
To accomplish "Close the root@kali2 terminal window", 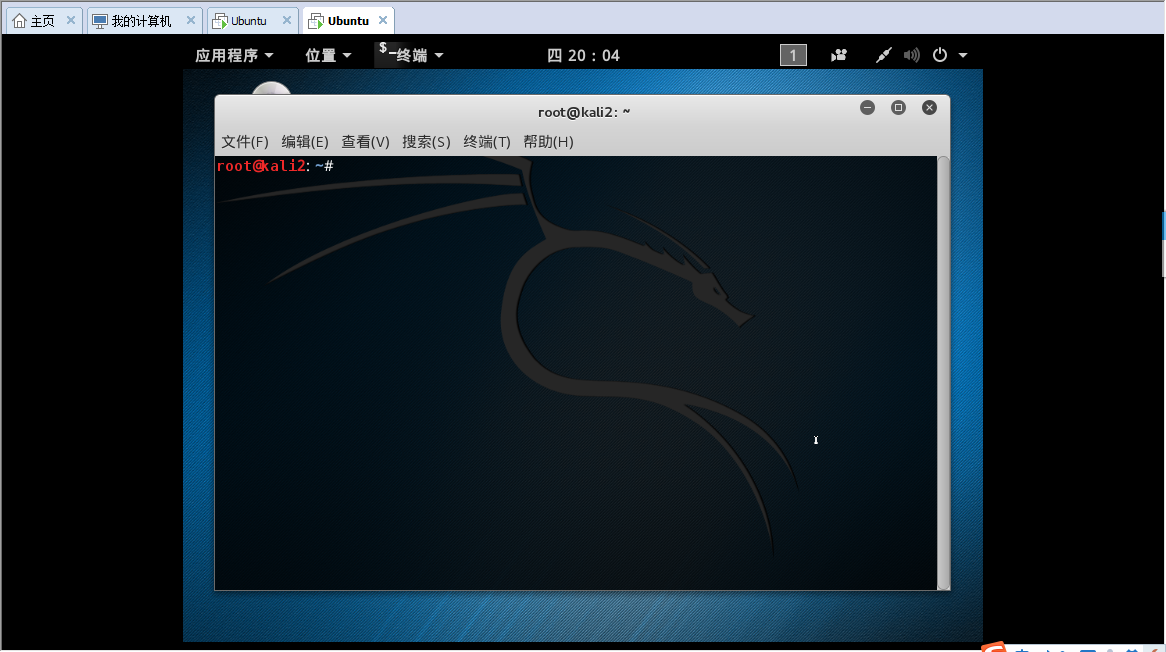I will pyautogui.click(x=930, y=108).
